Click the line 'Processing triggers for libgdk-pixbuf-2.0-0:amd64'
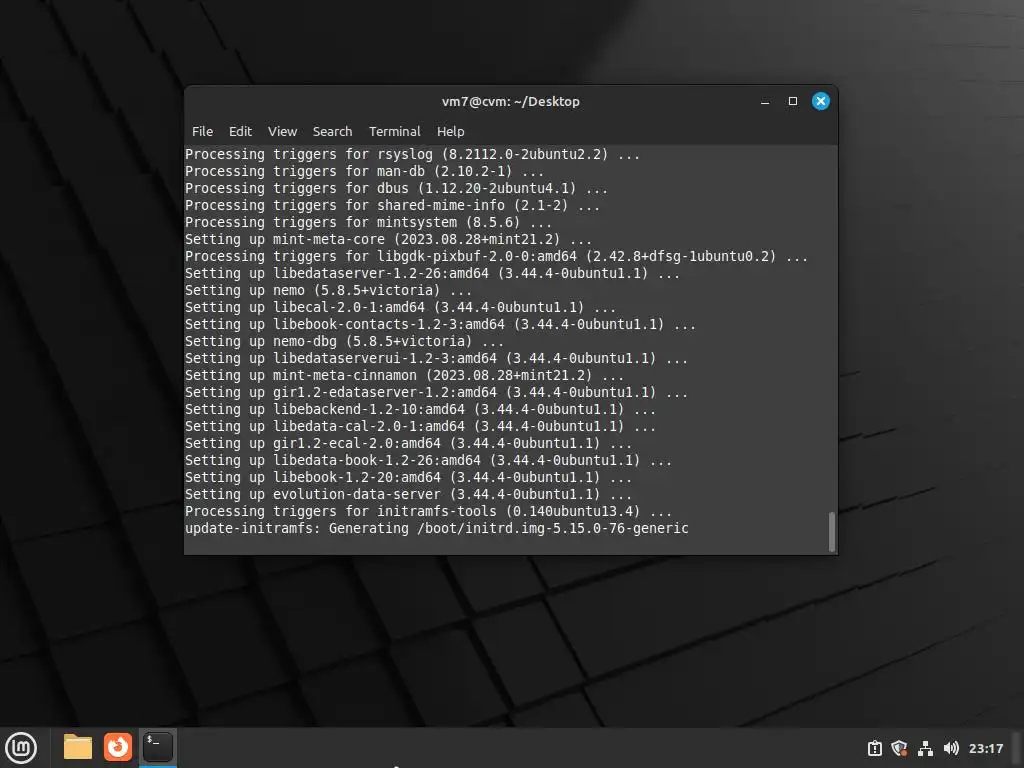 [496, 256]
